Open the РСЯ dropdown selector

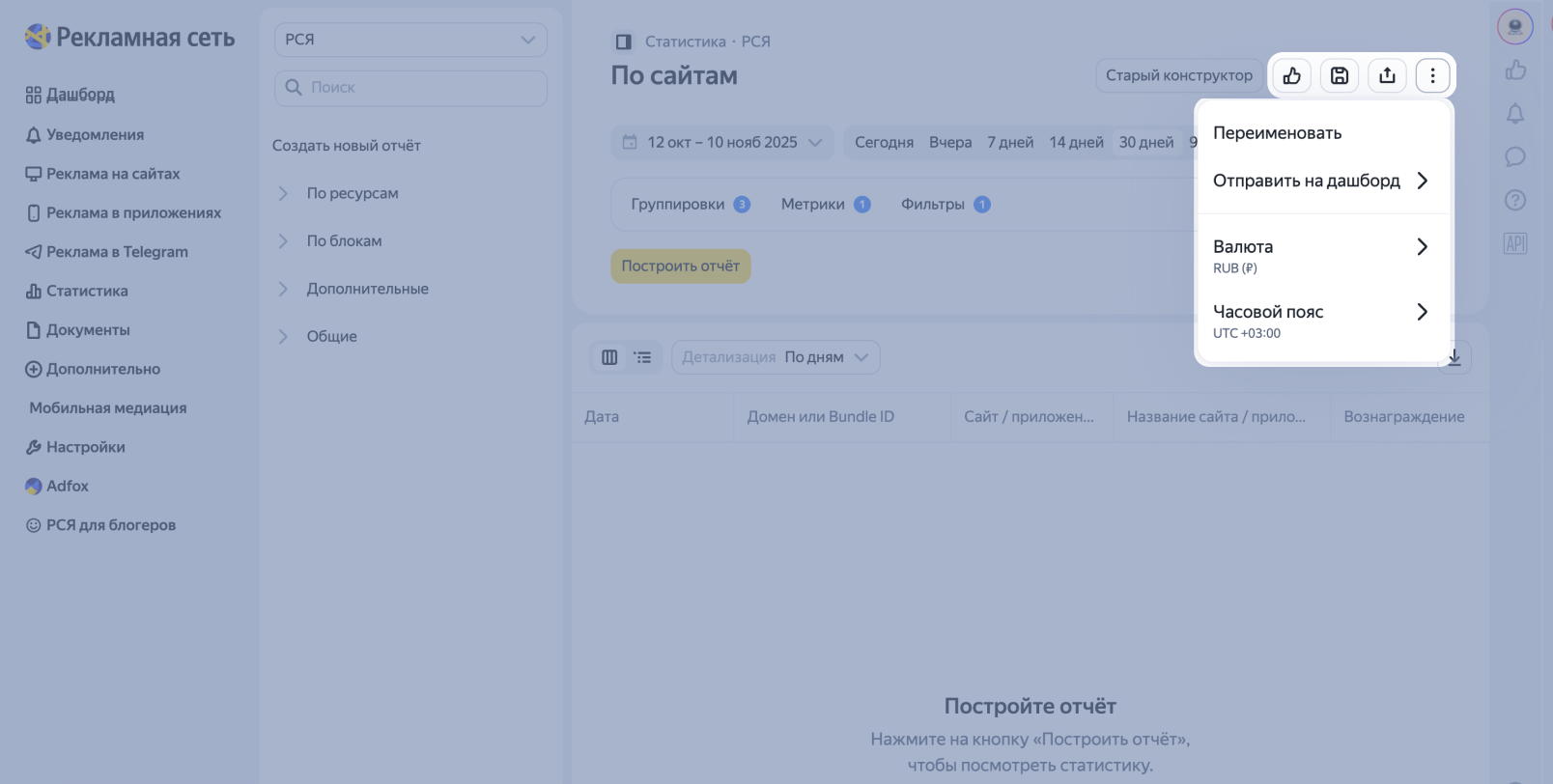click(410, 40)
